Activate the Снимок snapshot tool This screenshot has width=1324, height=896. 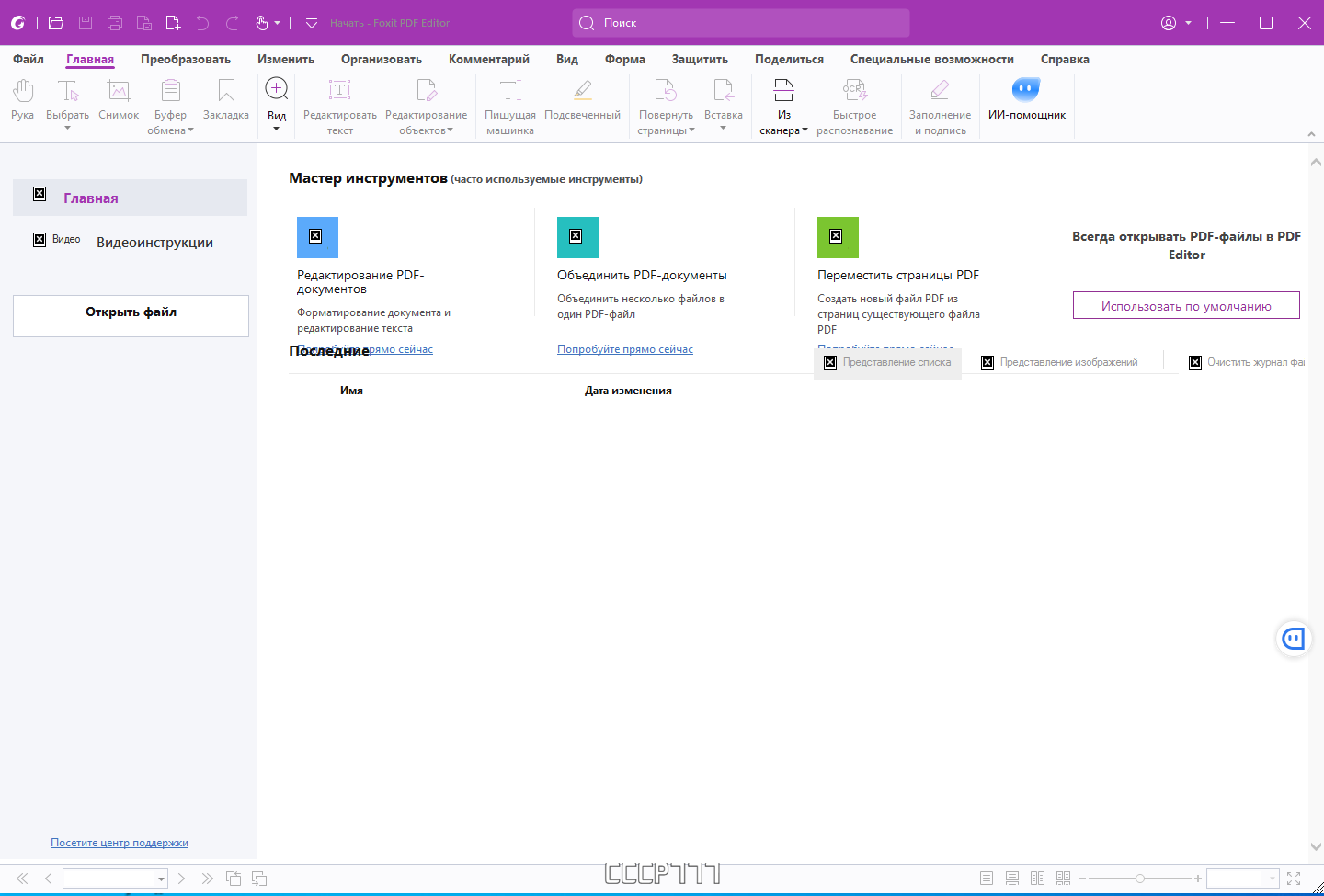(119, 99)
